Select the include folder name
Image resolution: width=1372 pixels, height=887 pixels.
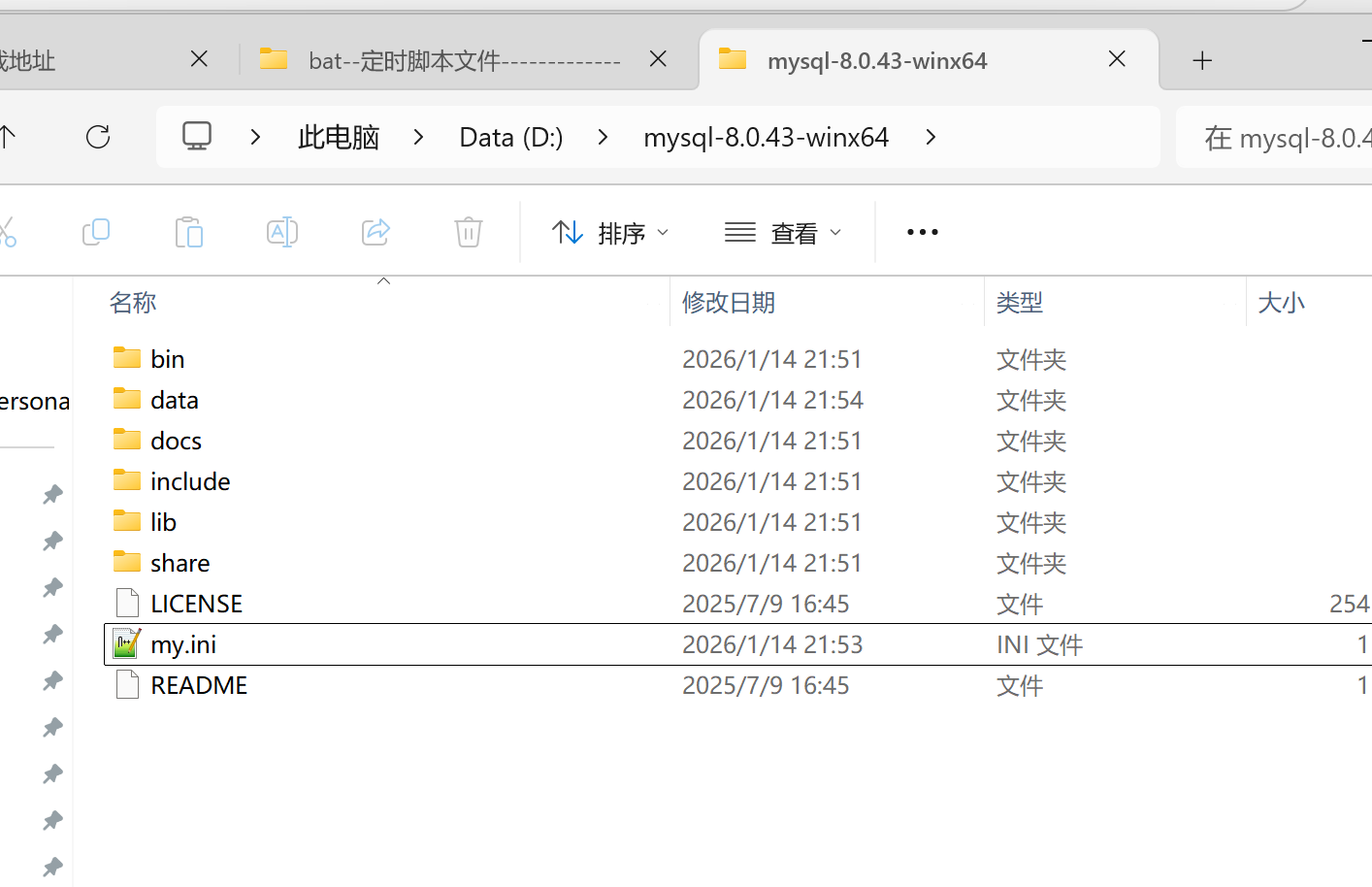190,481
